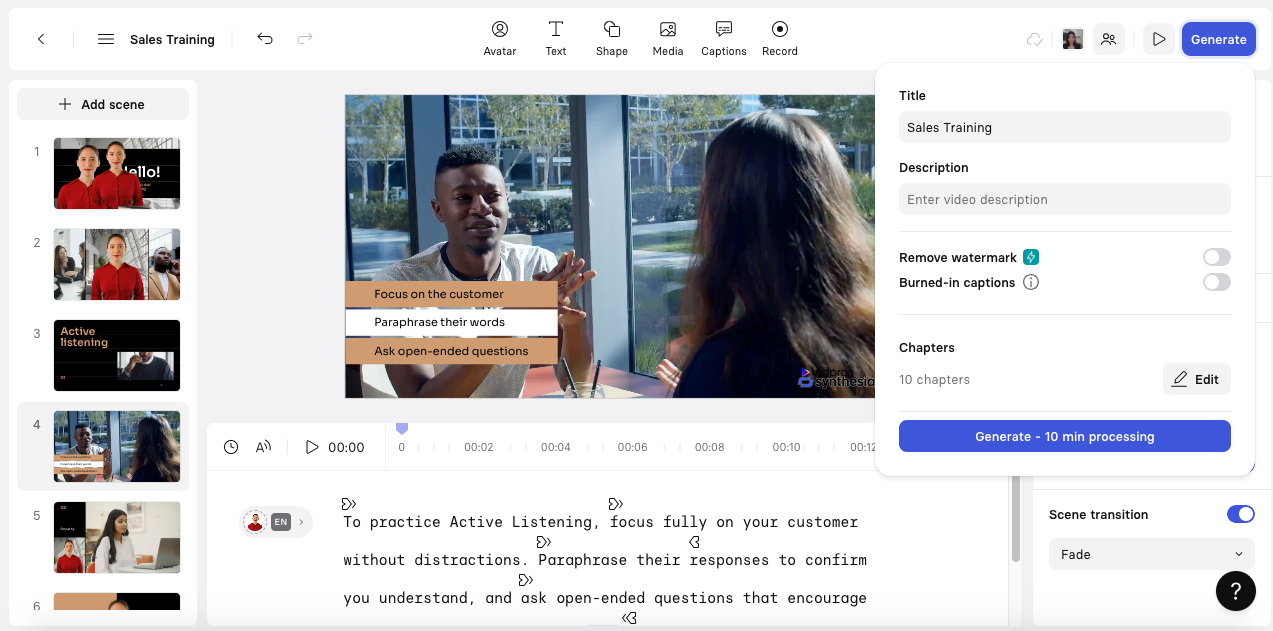Edit the chapters
The height and width of the screenshot is (631, 1273).
pos(1196,379)
